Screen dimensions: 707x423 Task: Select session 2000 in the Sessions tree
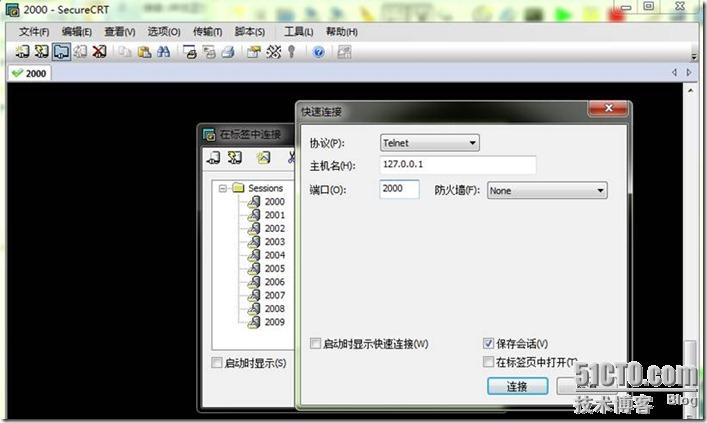[274, 202]
